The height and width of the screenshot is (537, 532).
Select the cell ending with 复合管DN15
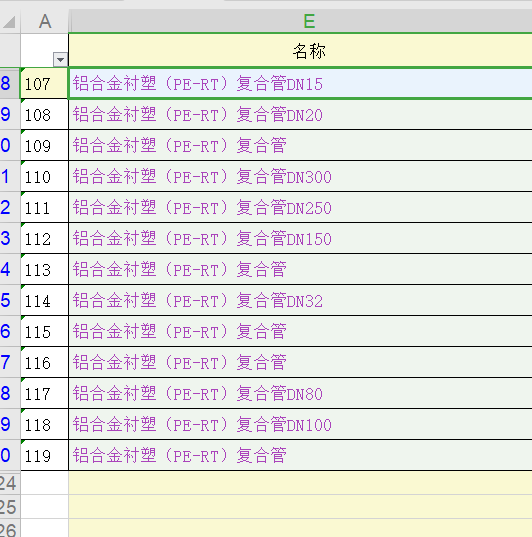tap(300, 83)
